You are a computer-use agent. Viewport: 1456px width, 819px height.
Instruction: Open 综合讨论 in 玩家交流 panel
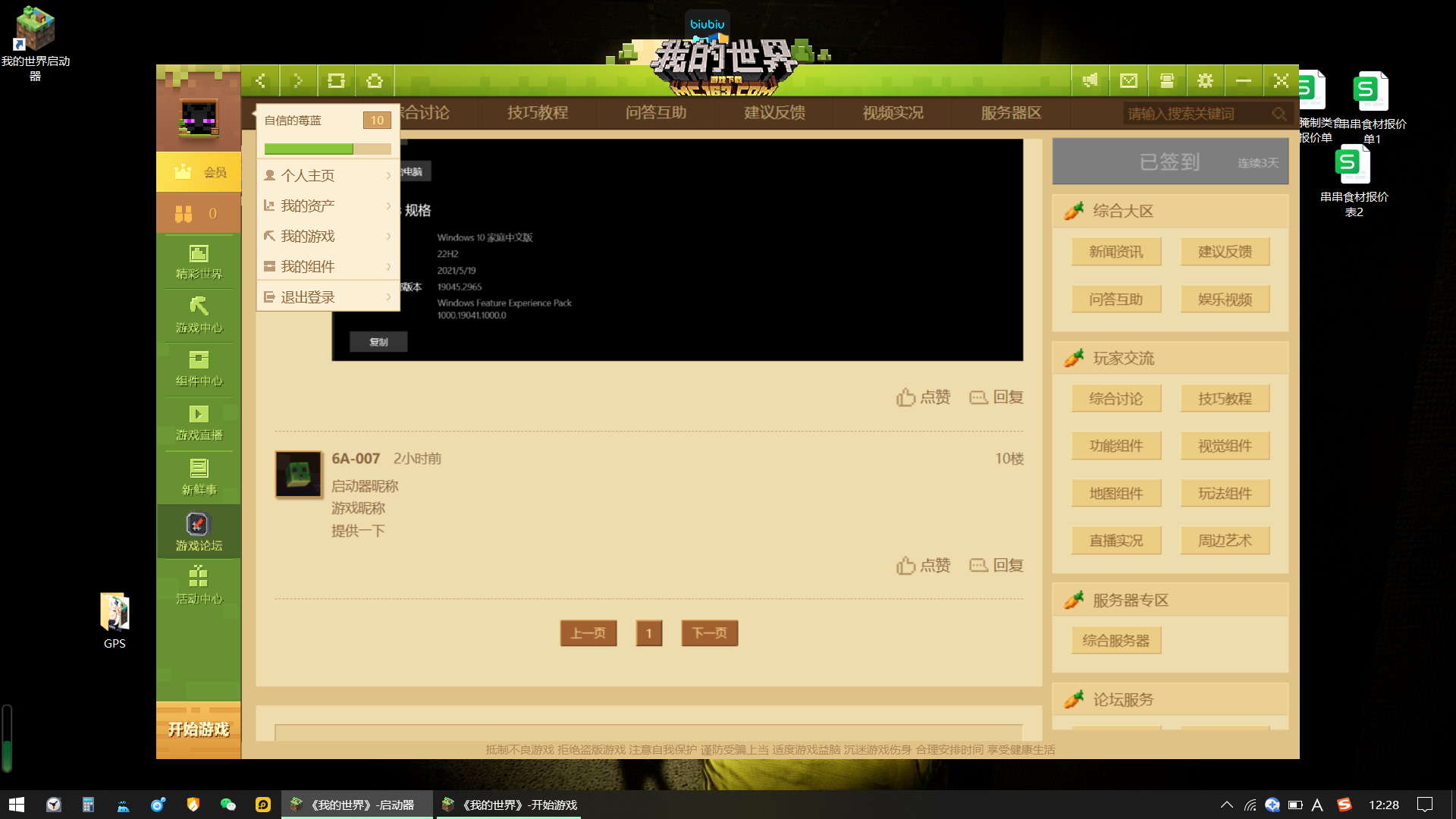point(1116,399)
